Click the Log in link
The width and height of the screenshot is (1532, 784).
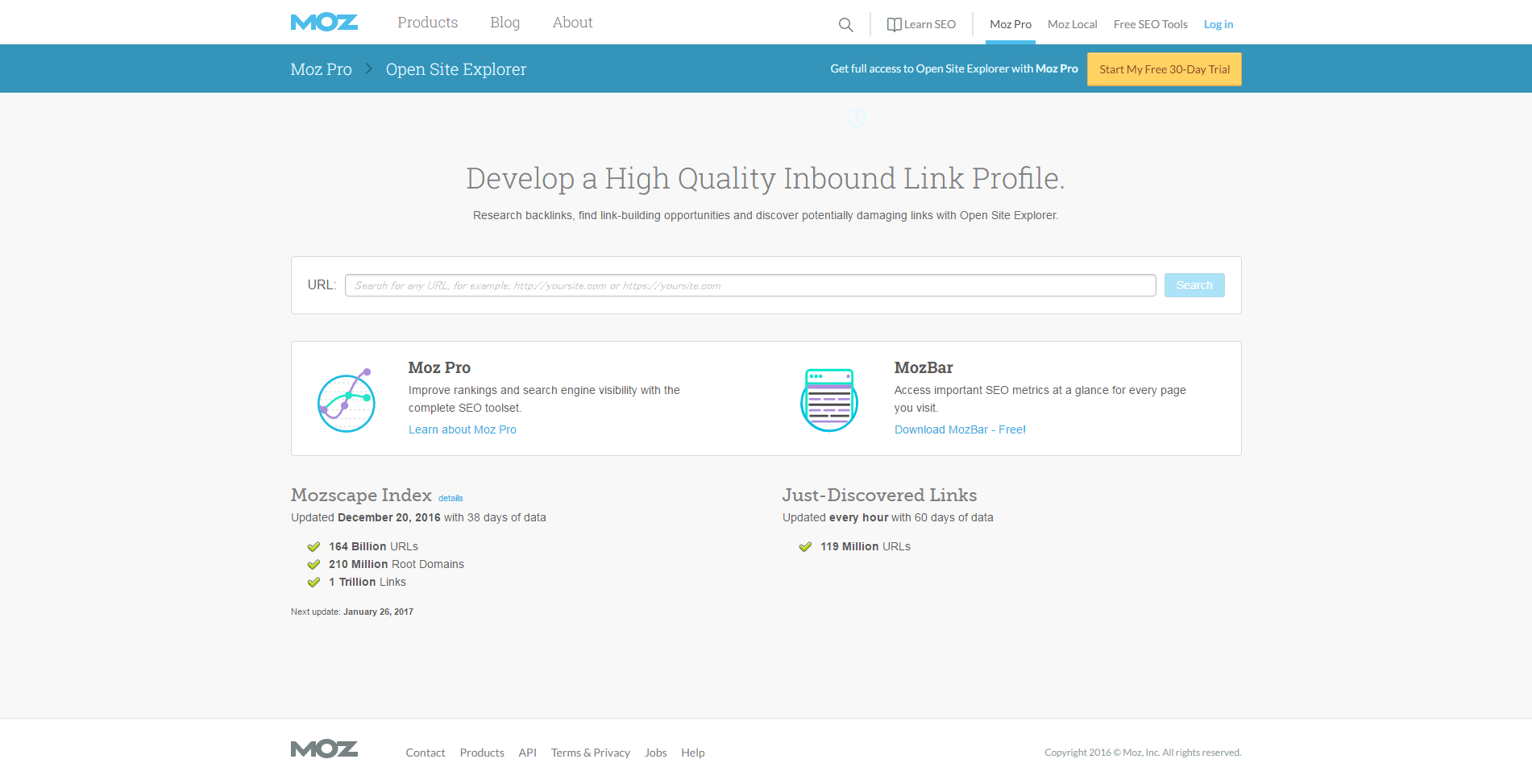coord(1219,25)
